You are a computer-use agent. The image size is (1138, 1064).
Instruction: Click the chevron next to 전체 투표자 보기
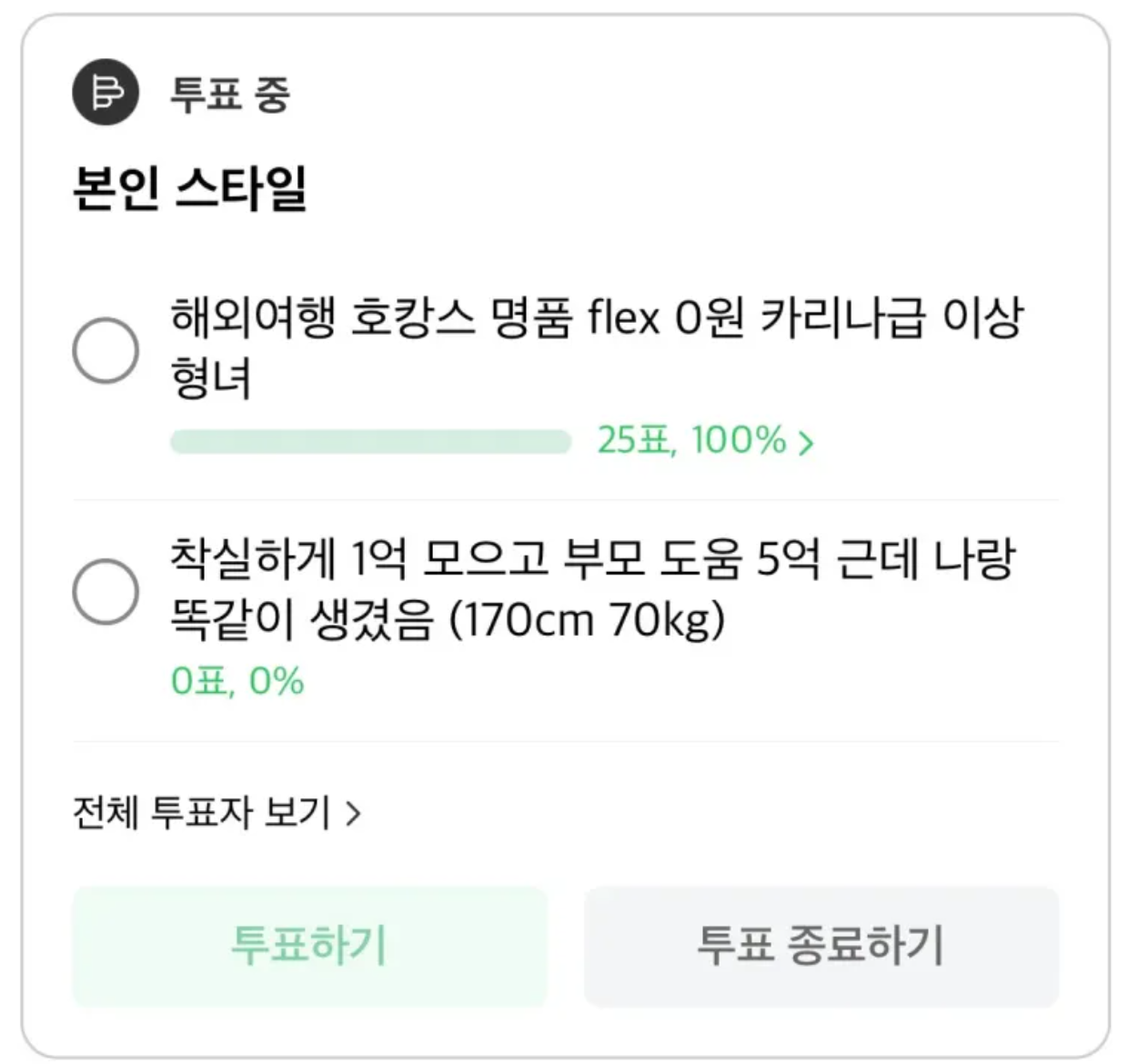tap(354, 813)
